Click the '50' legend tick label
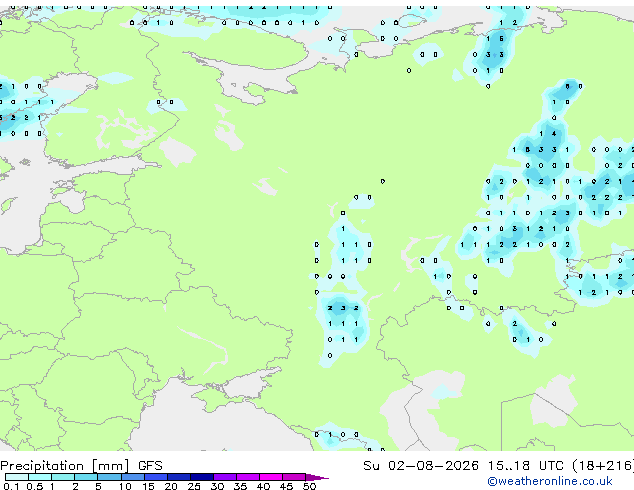 pos(309,486)
